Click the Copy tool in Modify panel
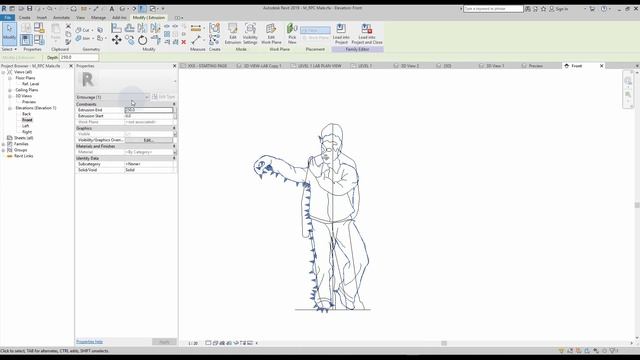The width and height of the screenshot is (640, 360). tap(129, 40)
